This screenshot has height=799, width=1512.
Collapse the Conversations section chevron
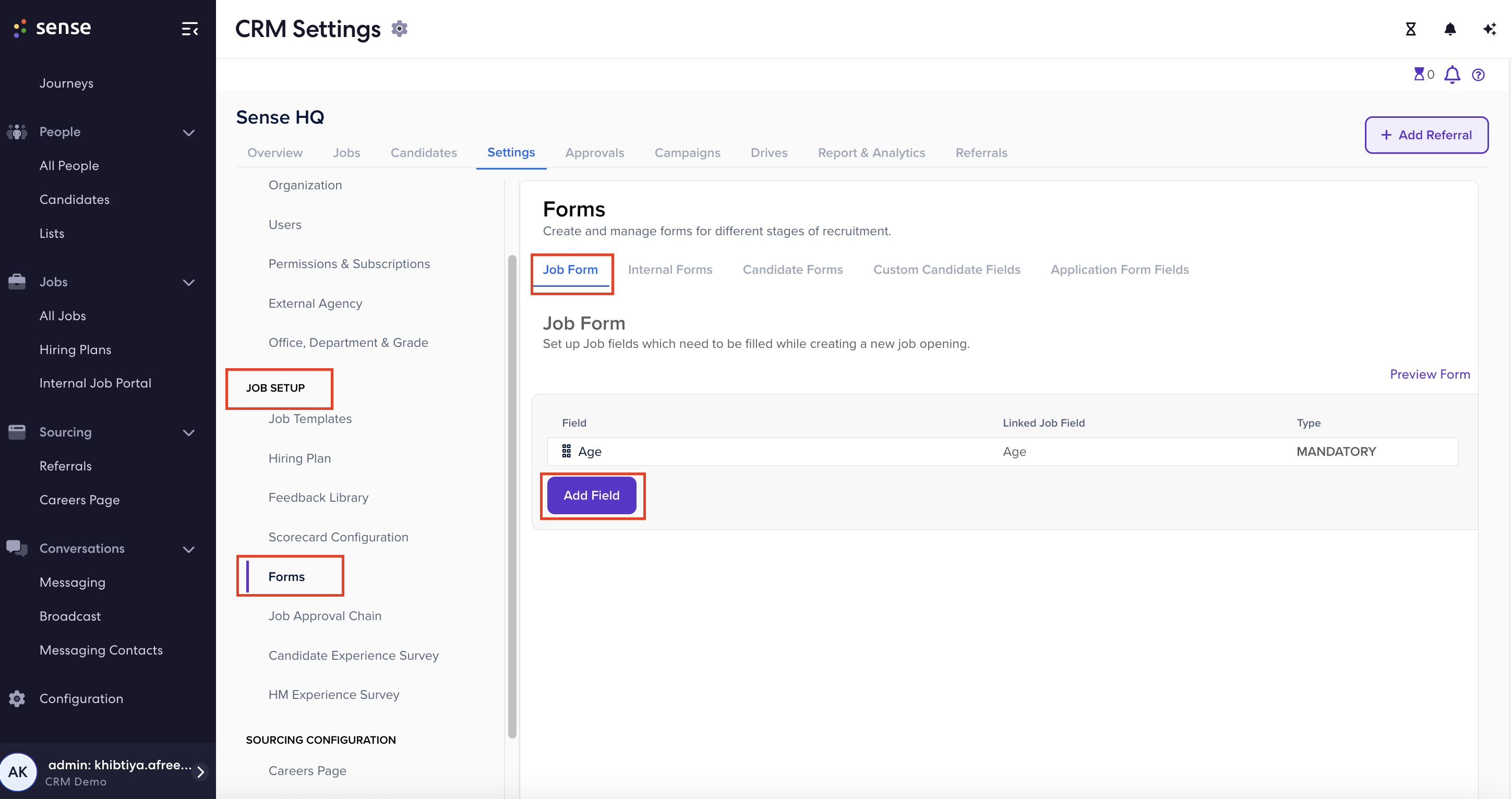pyautogui.click(x=188, y=549)
